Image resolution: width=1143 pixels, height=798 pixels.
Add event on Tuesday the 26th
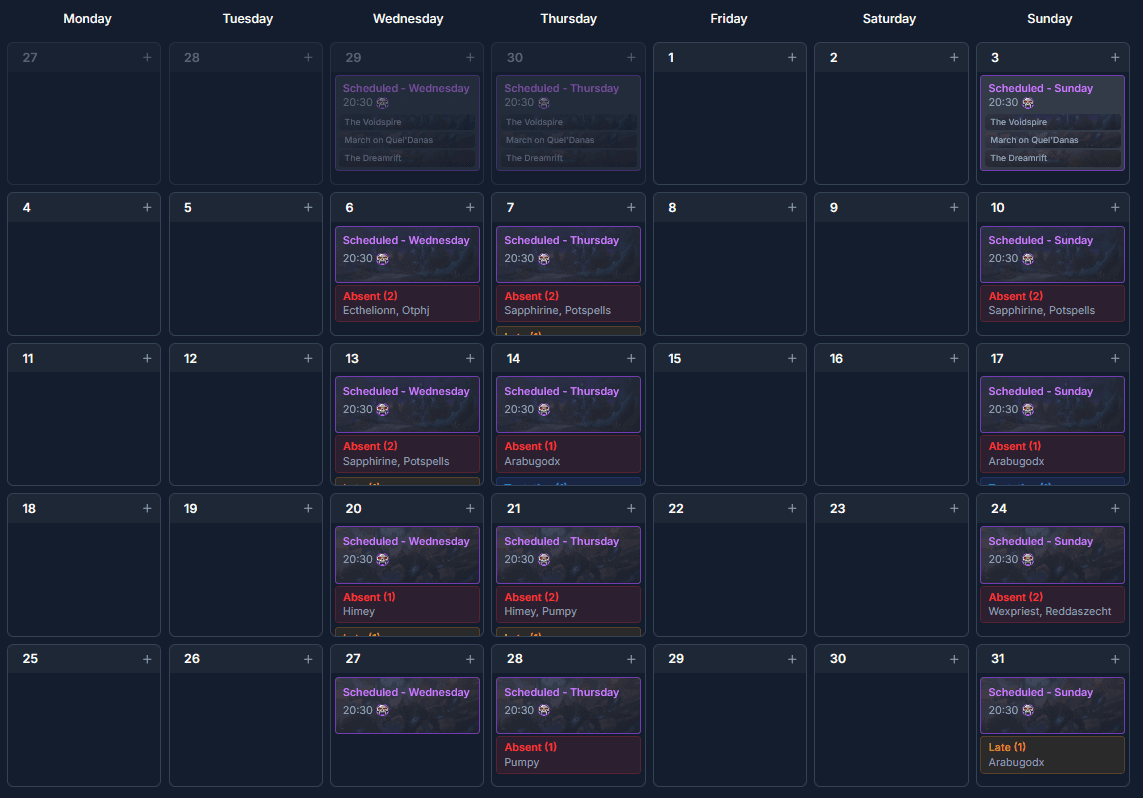coord(308,660)
